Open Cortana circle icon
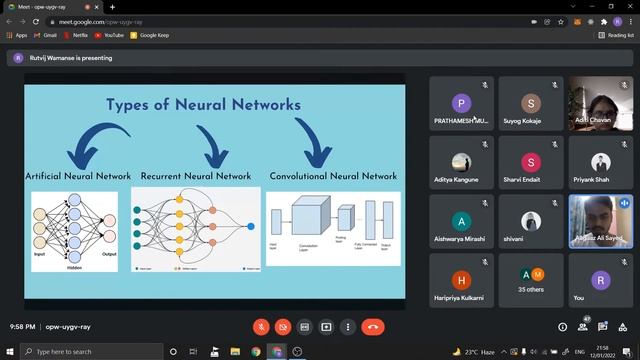 click(x=173, y=351)
